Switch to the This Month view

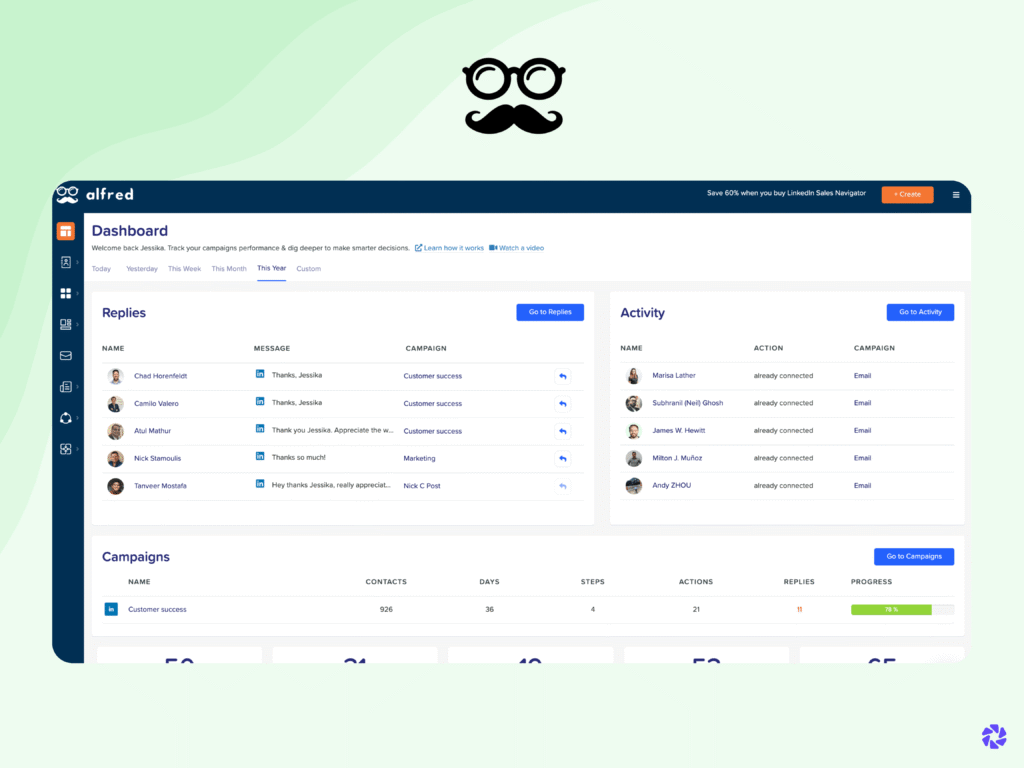pyautogui.click(x=229, y=268)
